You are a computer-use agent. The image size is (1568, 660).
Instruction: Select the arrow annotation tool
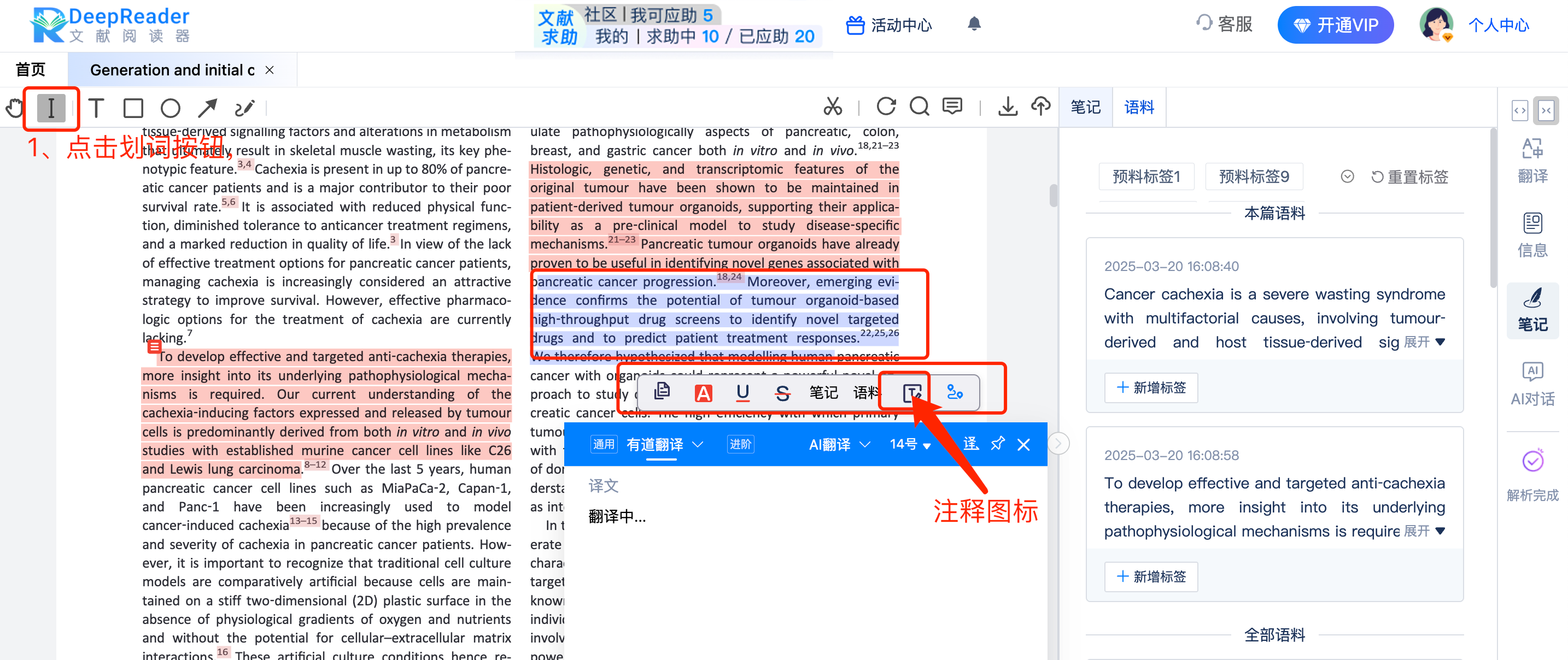[207, 107]
